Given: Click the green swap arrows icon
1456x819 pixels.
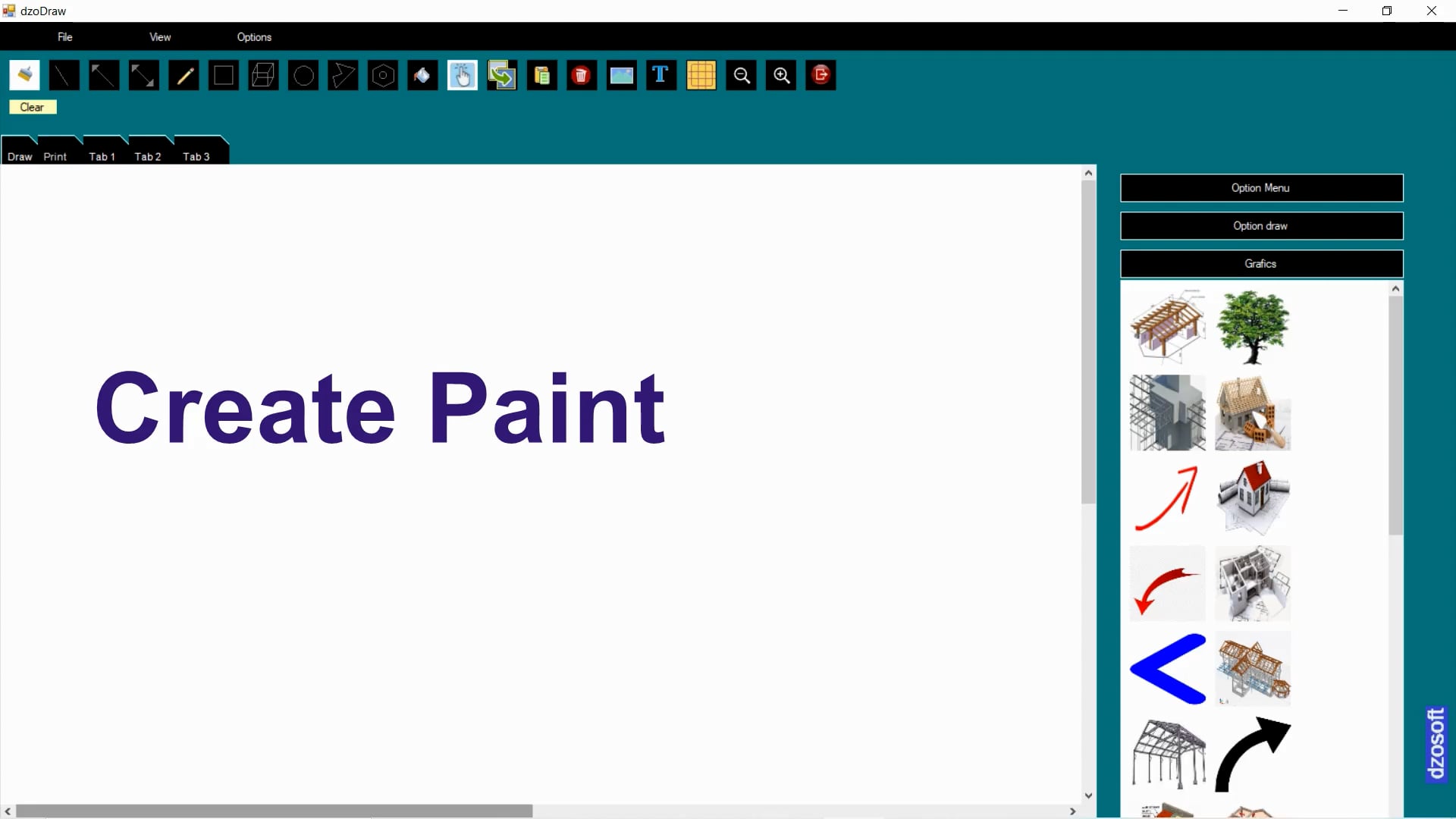Looking at the screenshot, I should pyautogui.click(x=501, y=75).
